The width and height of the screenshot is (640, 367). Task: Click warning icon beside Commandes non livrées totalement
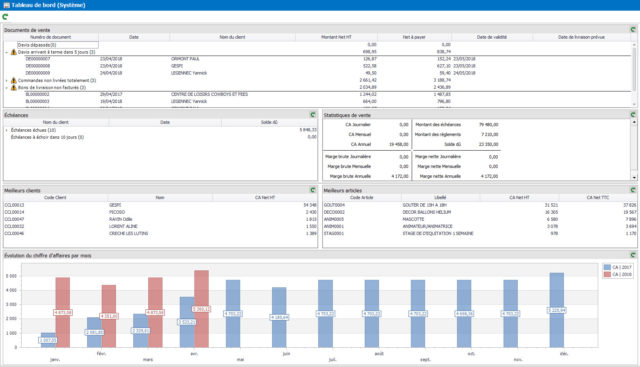13,80
